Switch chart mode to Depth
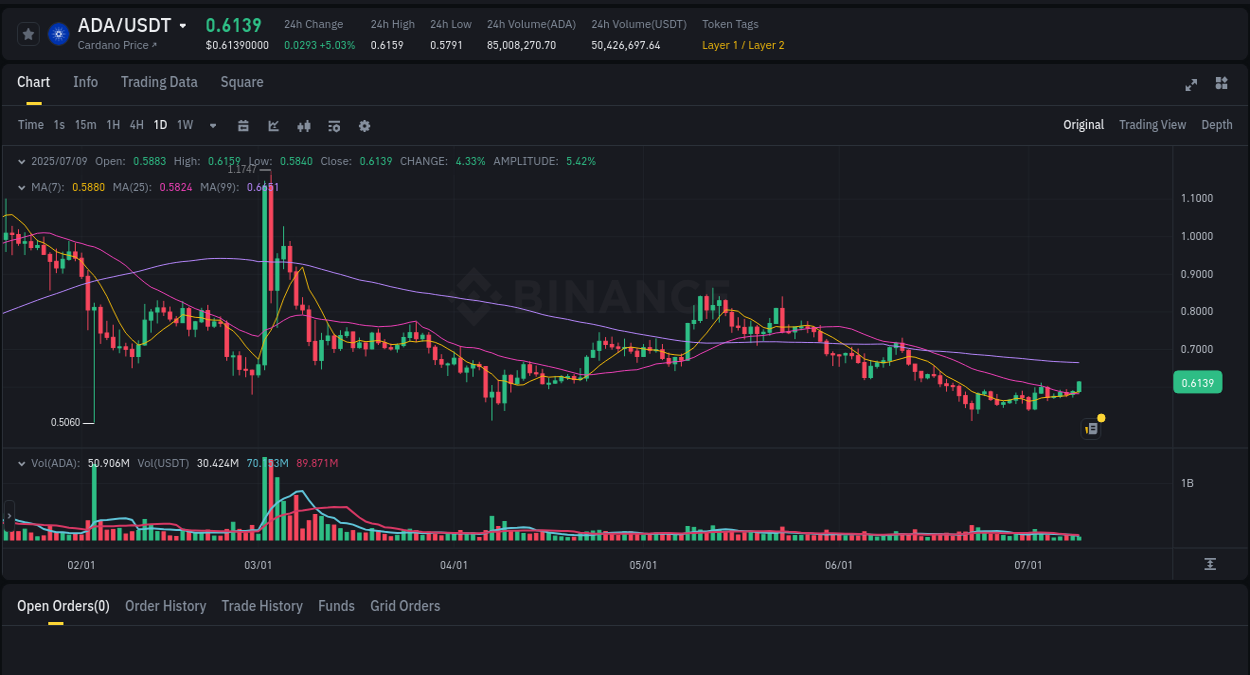Viewport: 1250px width, 675px height. 1216,125
